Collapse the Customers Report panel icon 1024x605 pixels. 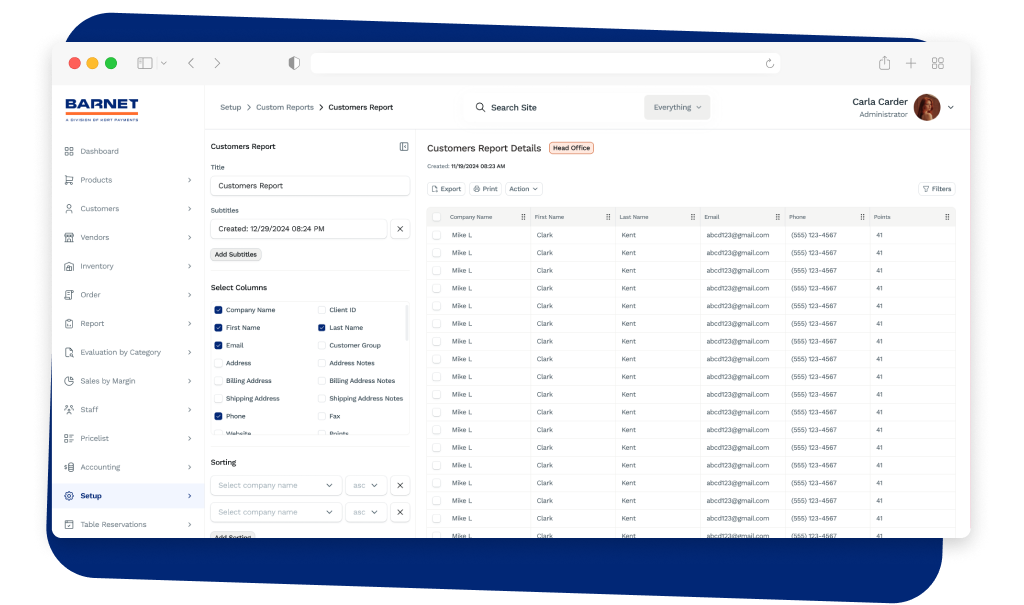coord(404,147)
